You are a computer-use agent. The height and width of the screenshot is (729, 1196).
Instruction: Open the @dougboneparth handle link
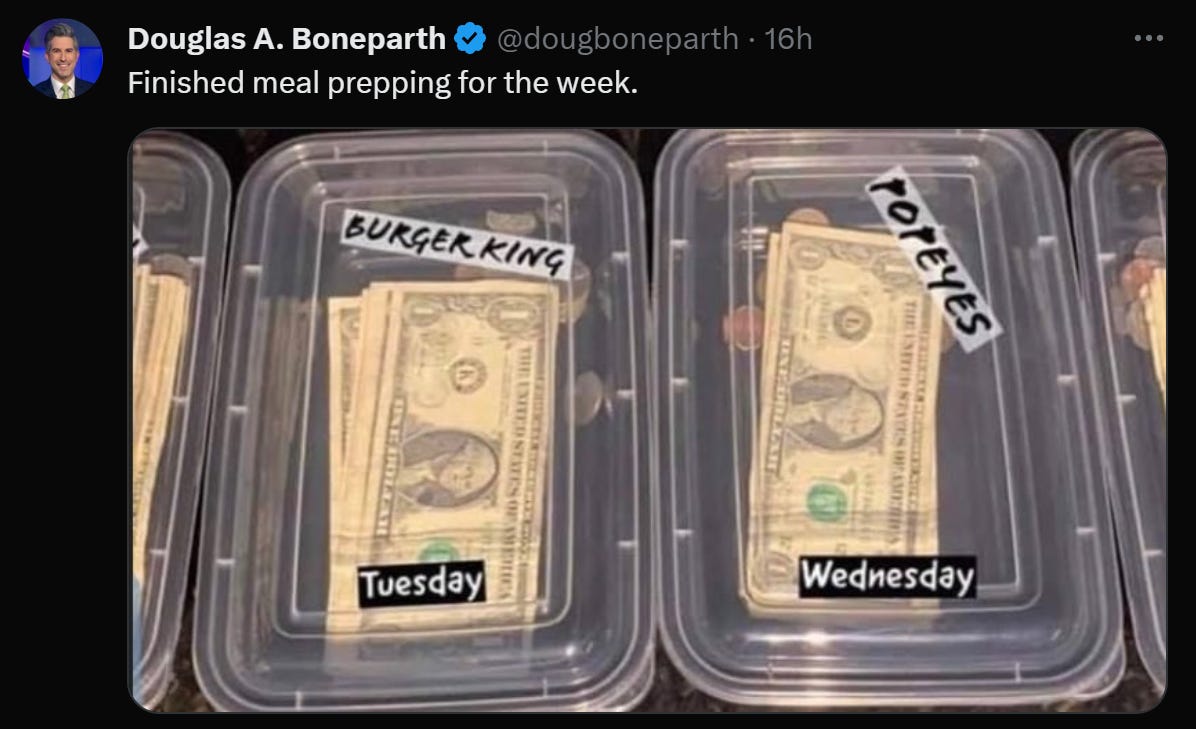coord(617,38)
